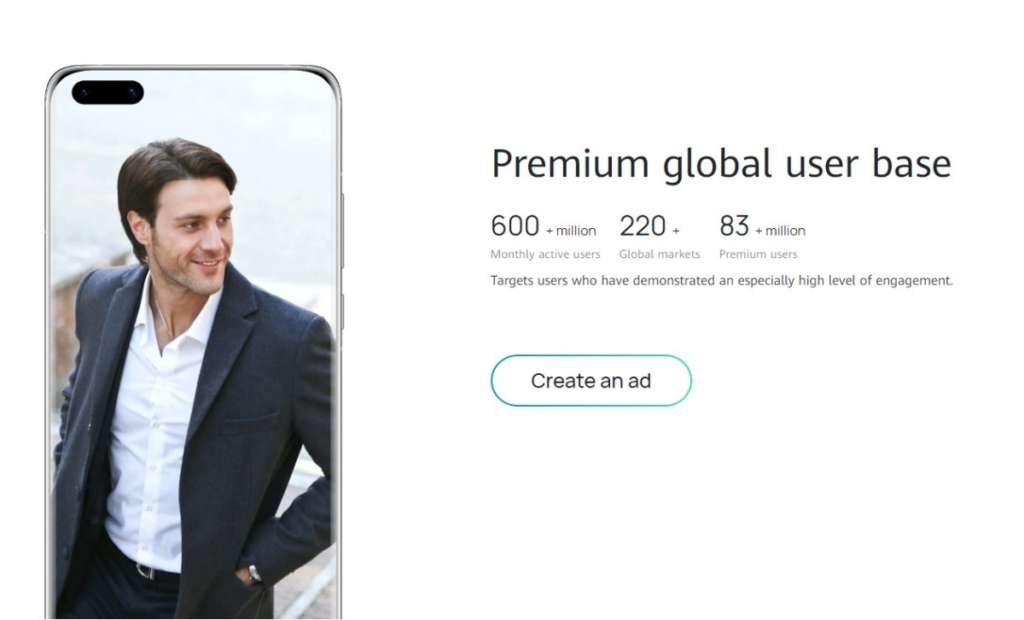Select the Premium users label
This screenshot has width=1024, height=620.
(758, 255)
